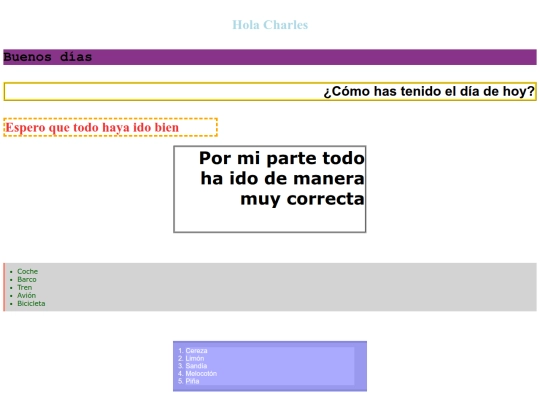
Task: Click the 'Barco' list item
Action: pos(27,279)
